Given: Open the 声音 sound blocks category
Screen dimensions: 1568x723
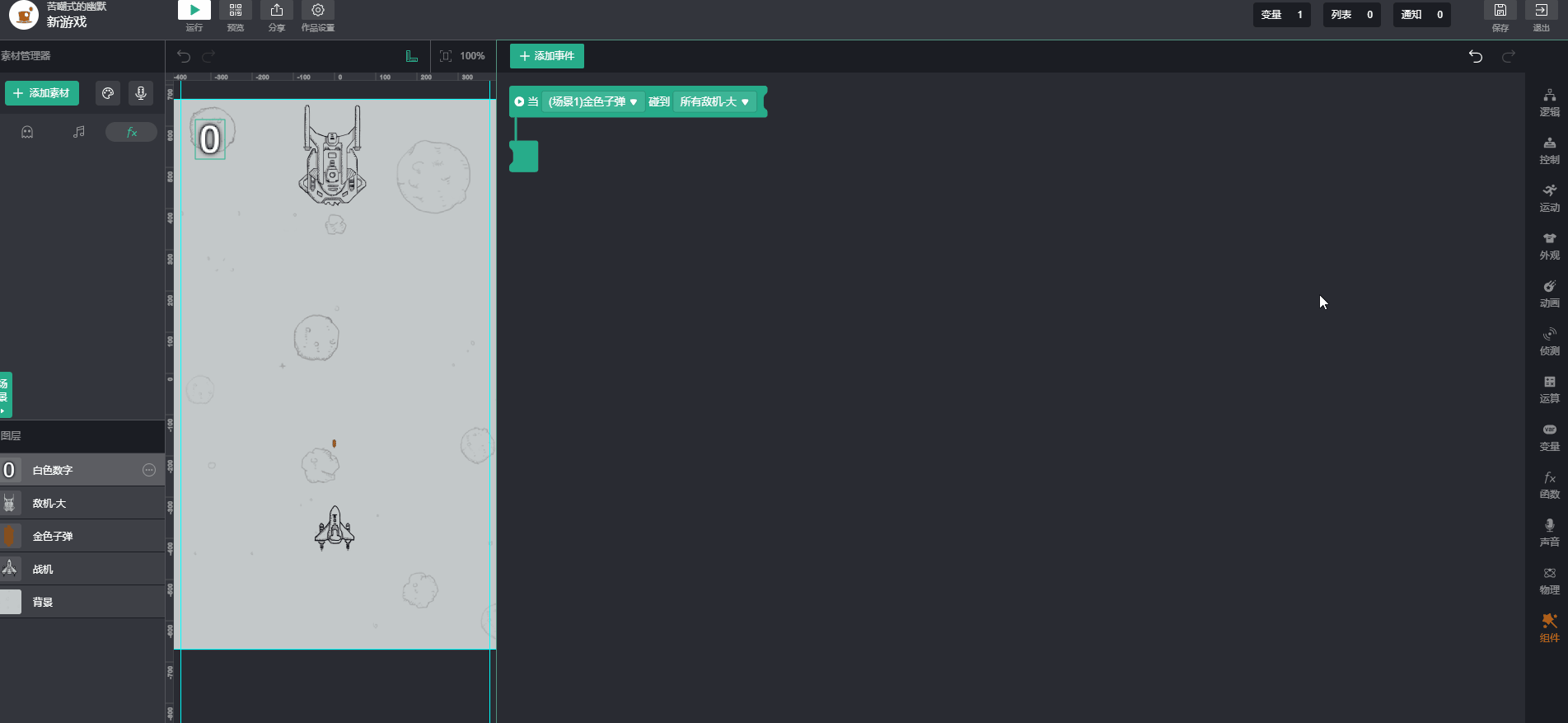Looking at the screenshot, I should coord(1549,533).
